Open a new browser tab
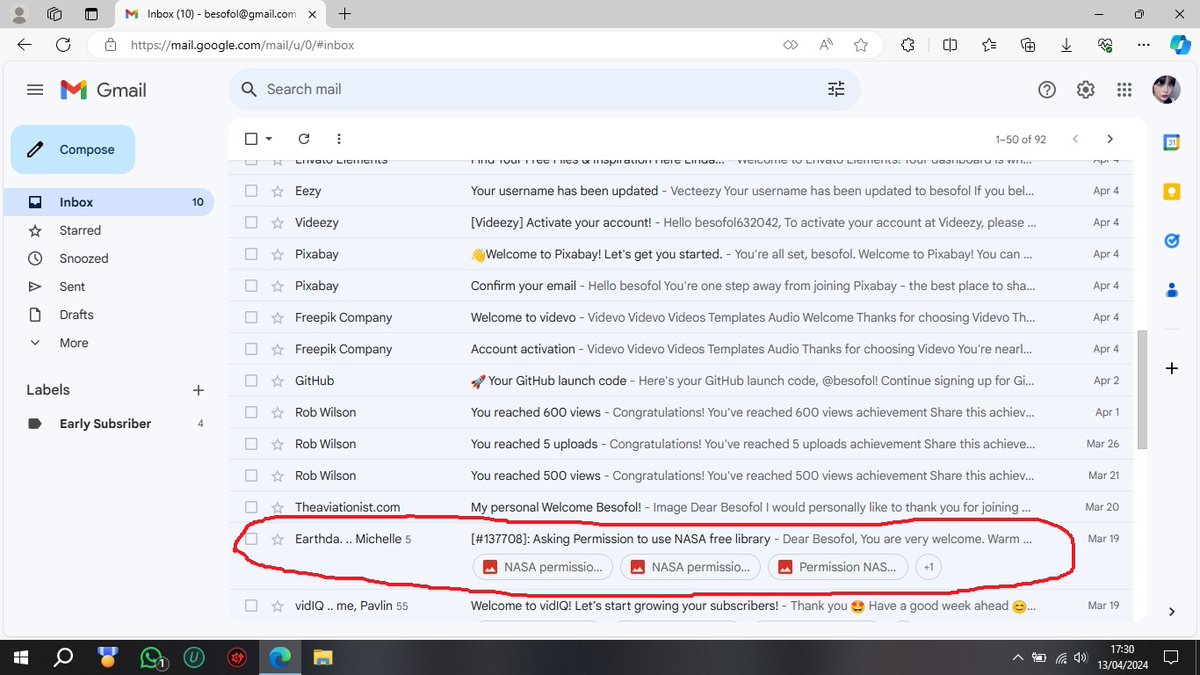 point(345,14)
